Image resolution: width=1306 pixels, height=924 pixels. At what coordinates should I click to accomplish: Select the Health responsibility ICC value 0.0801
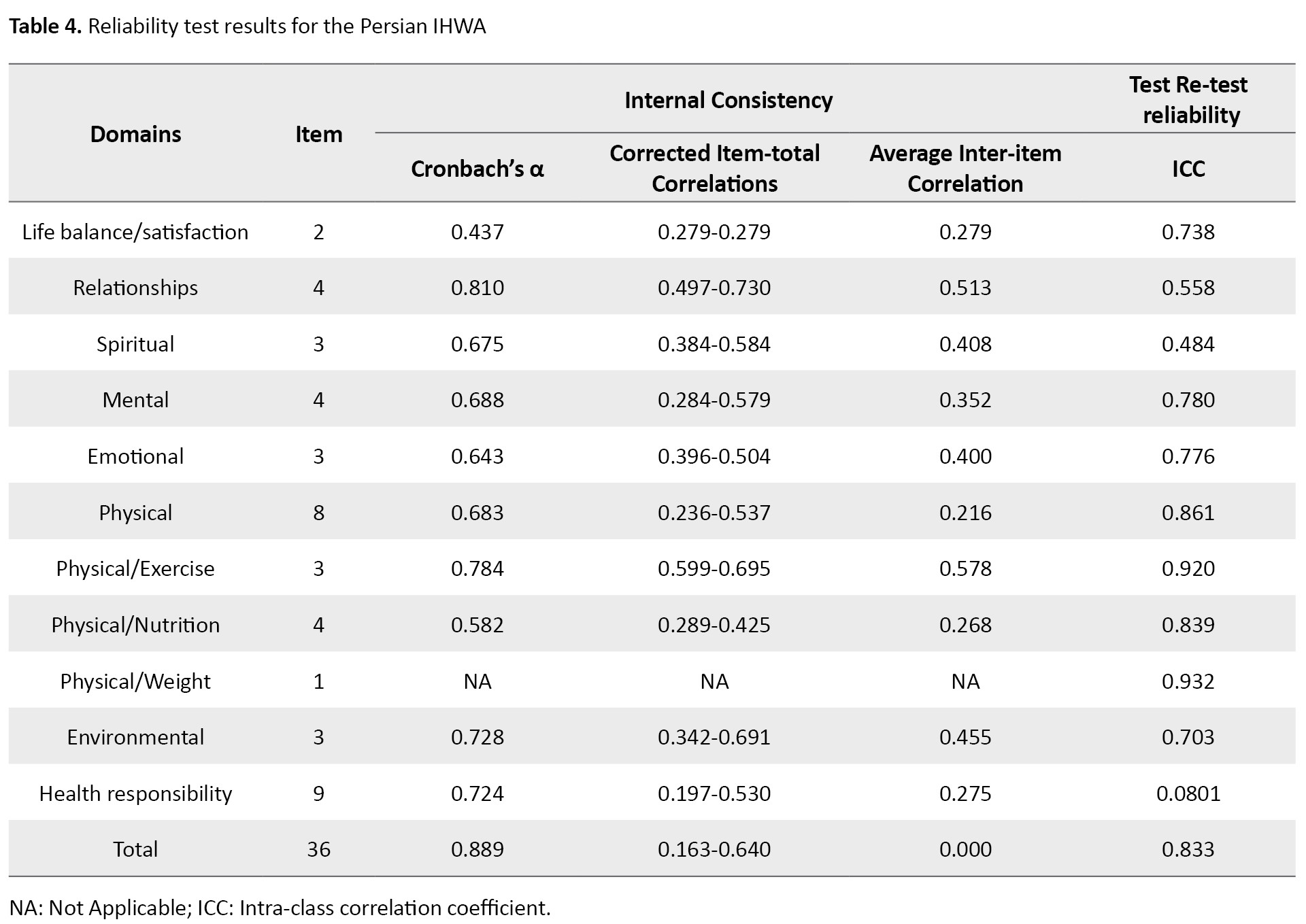click(1188, 793)
